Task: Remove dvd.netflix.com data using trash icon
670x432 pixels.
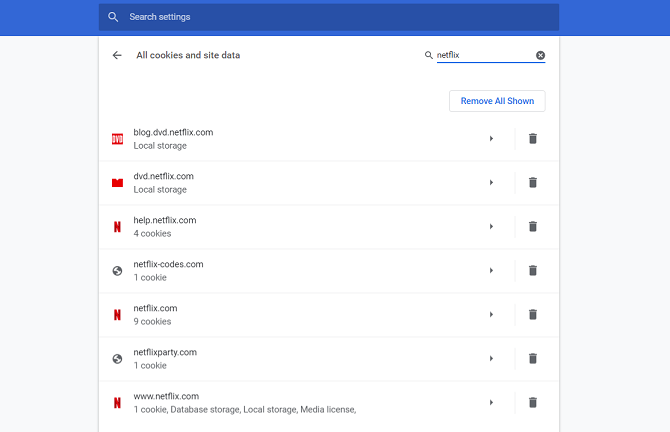Action: [532, 183]
